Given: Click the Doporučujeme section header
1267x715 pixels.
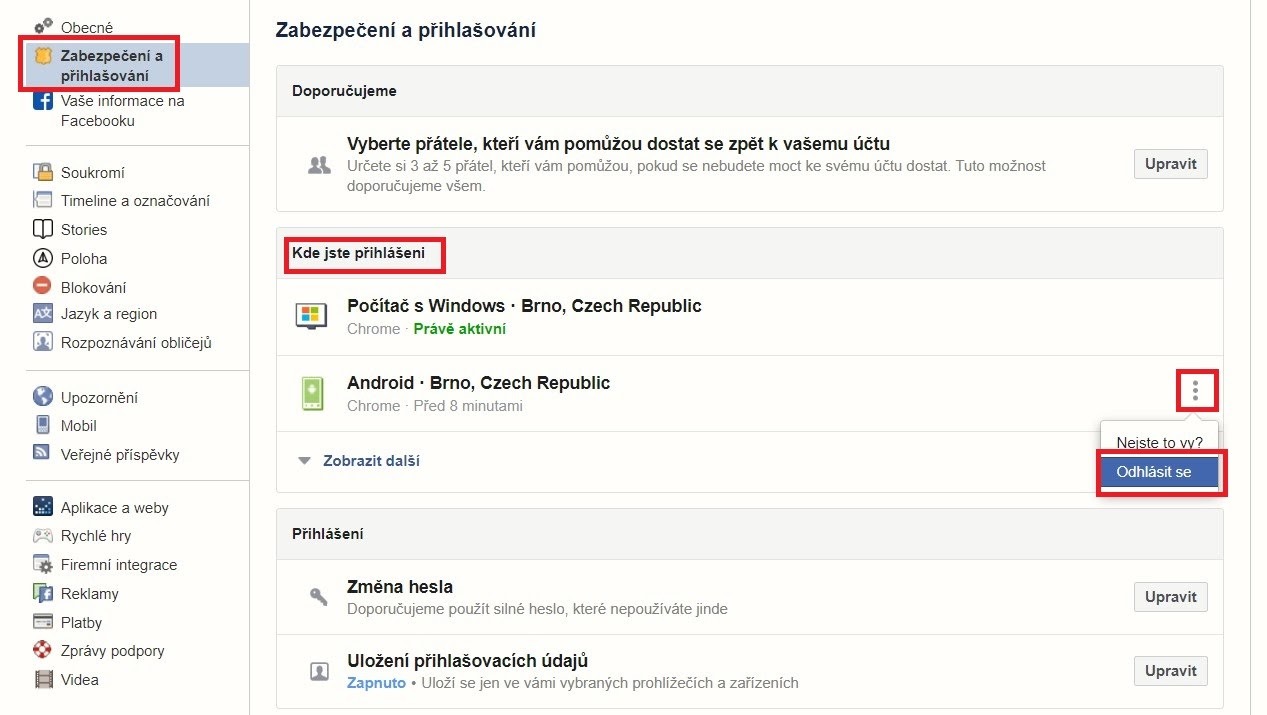Looking at the screenshot, I should tap(344, 91).
